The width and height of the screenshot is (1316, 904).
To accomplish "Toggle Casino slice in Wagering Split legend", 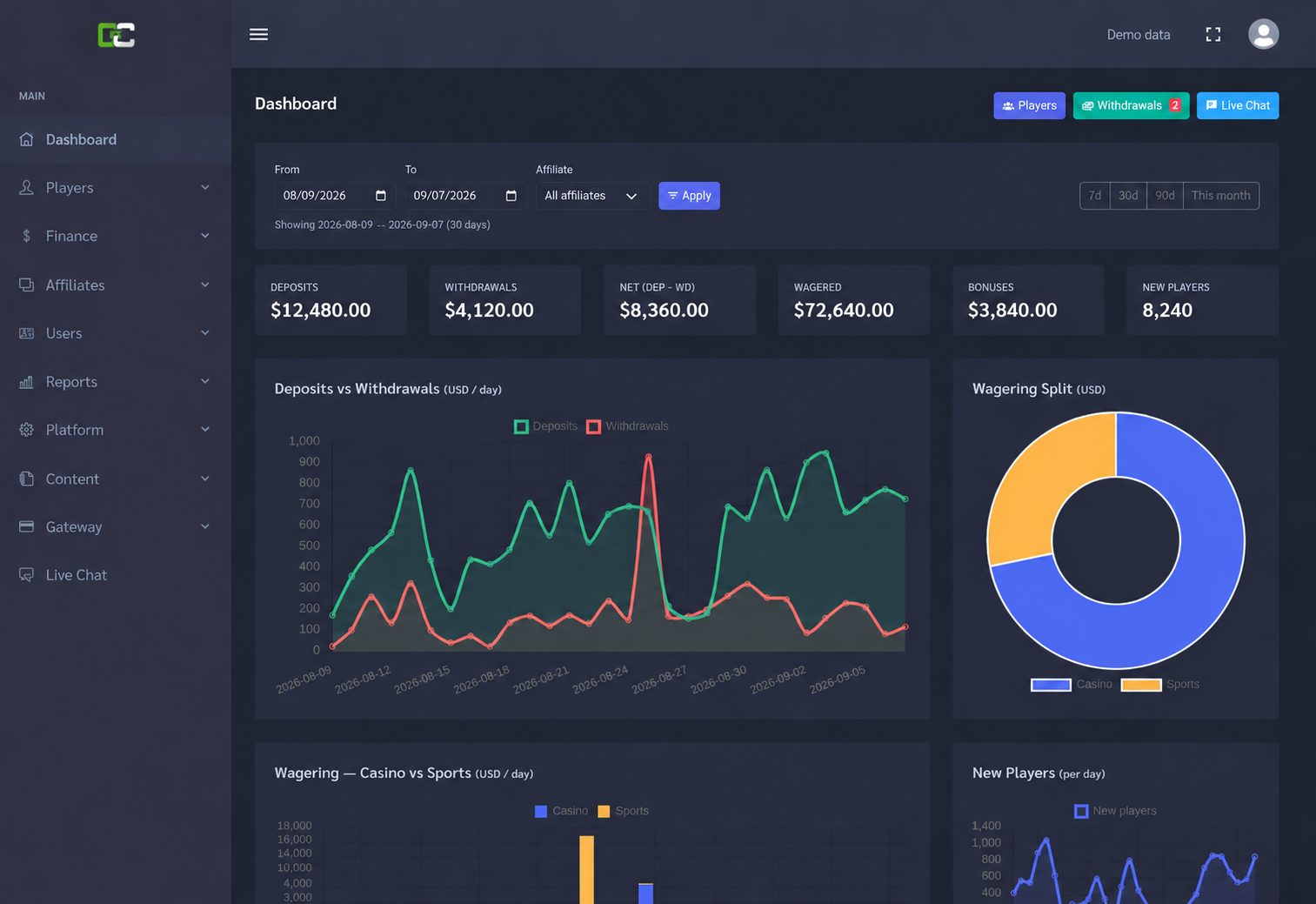I will (x=1072, y=685).
